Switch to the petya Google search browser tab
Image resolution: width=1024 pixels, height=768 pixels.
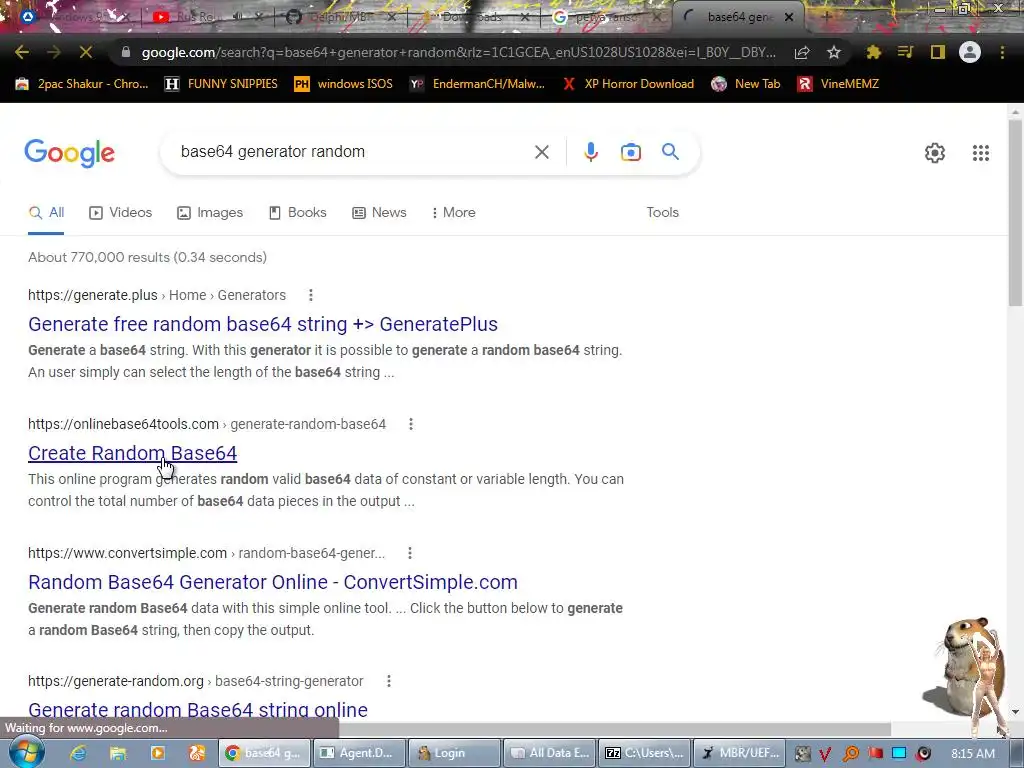click(605, 17)
